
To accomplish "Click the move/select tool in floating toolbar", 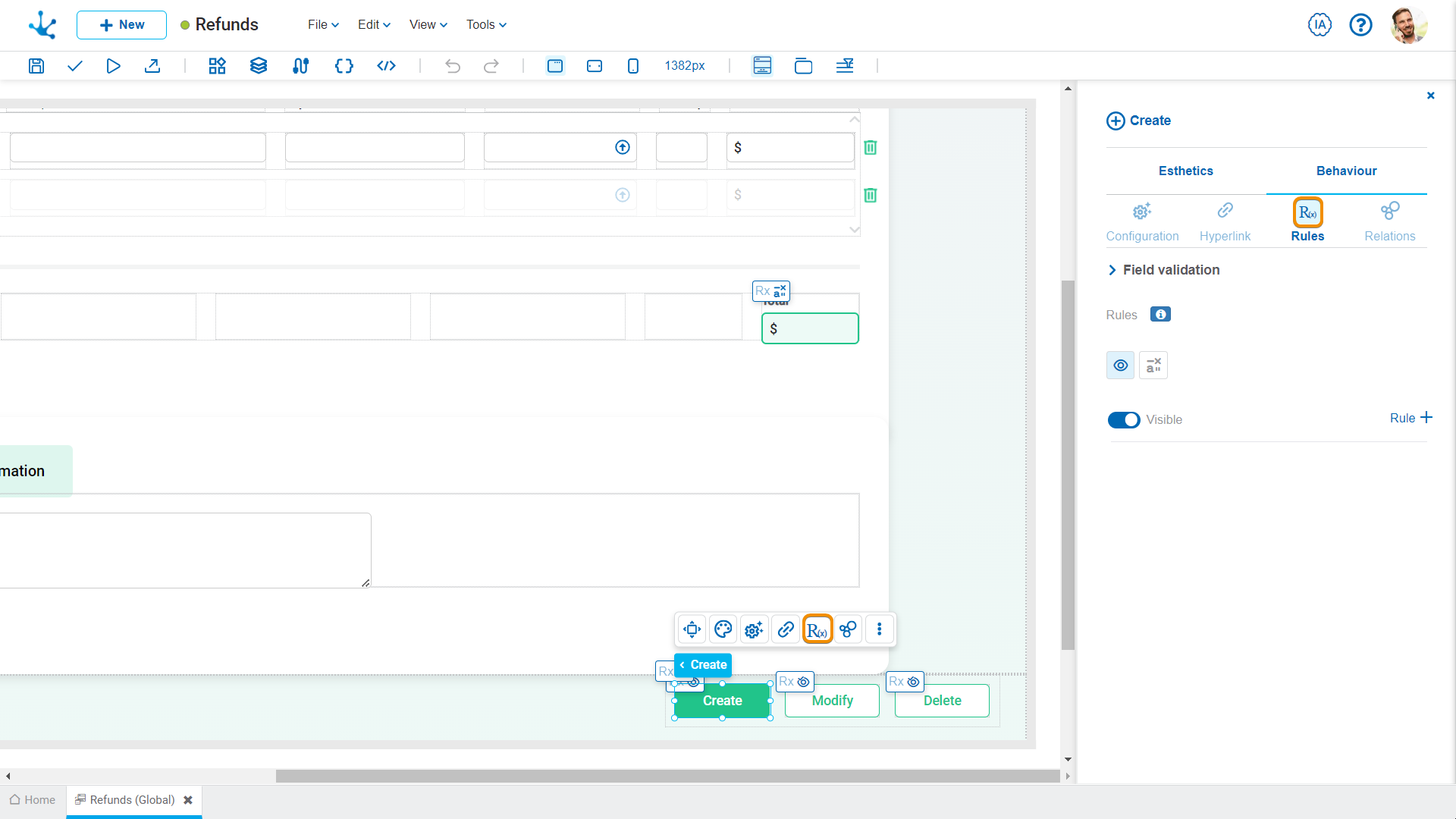I will point(692,629).
